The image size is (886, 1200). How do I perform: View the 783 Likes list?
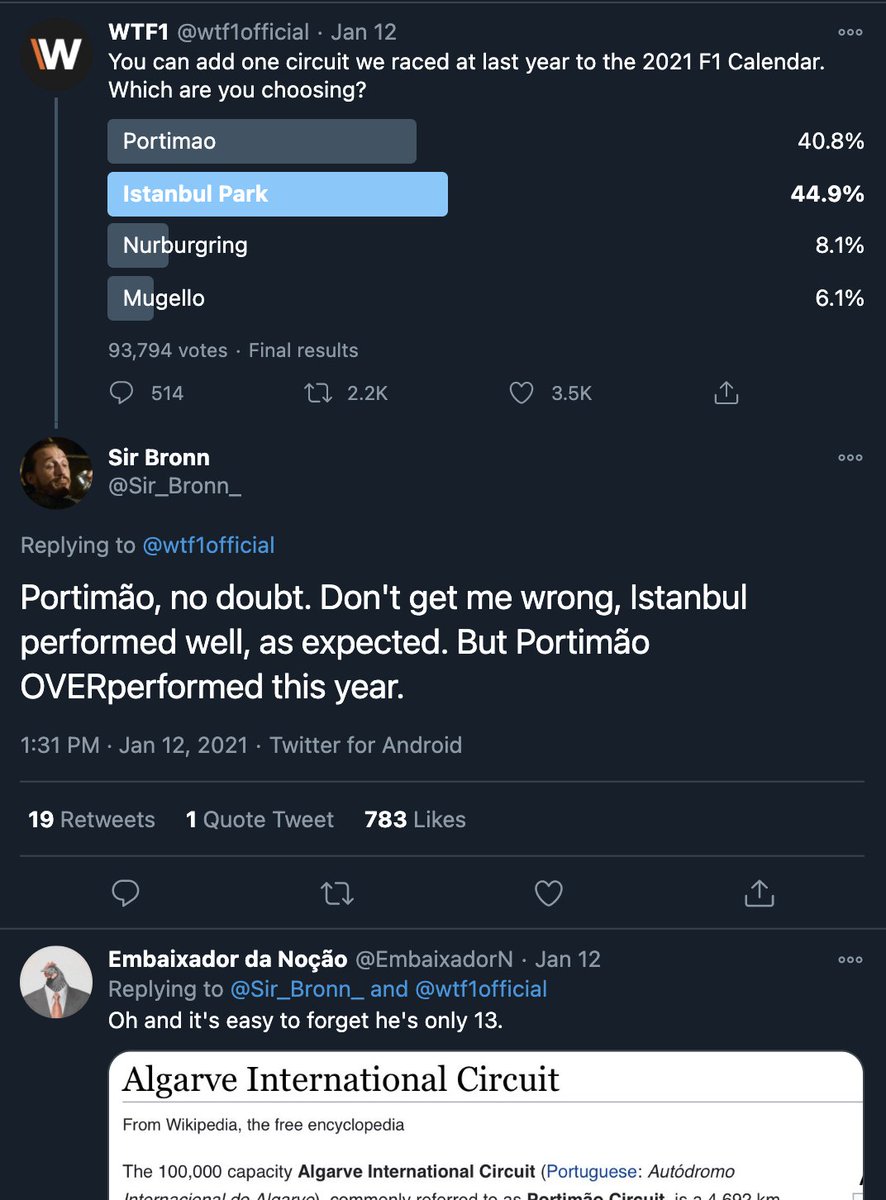[415, 820]
